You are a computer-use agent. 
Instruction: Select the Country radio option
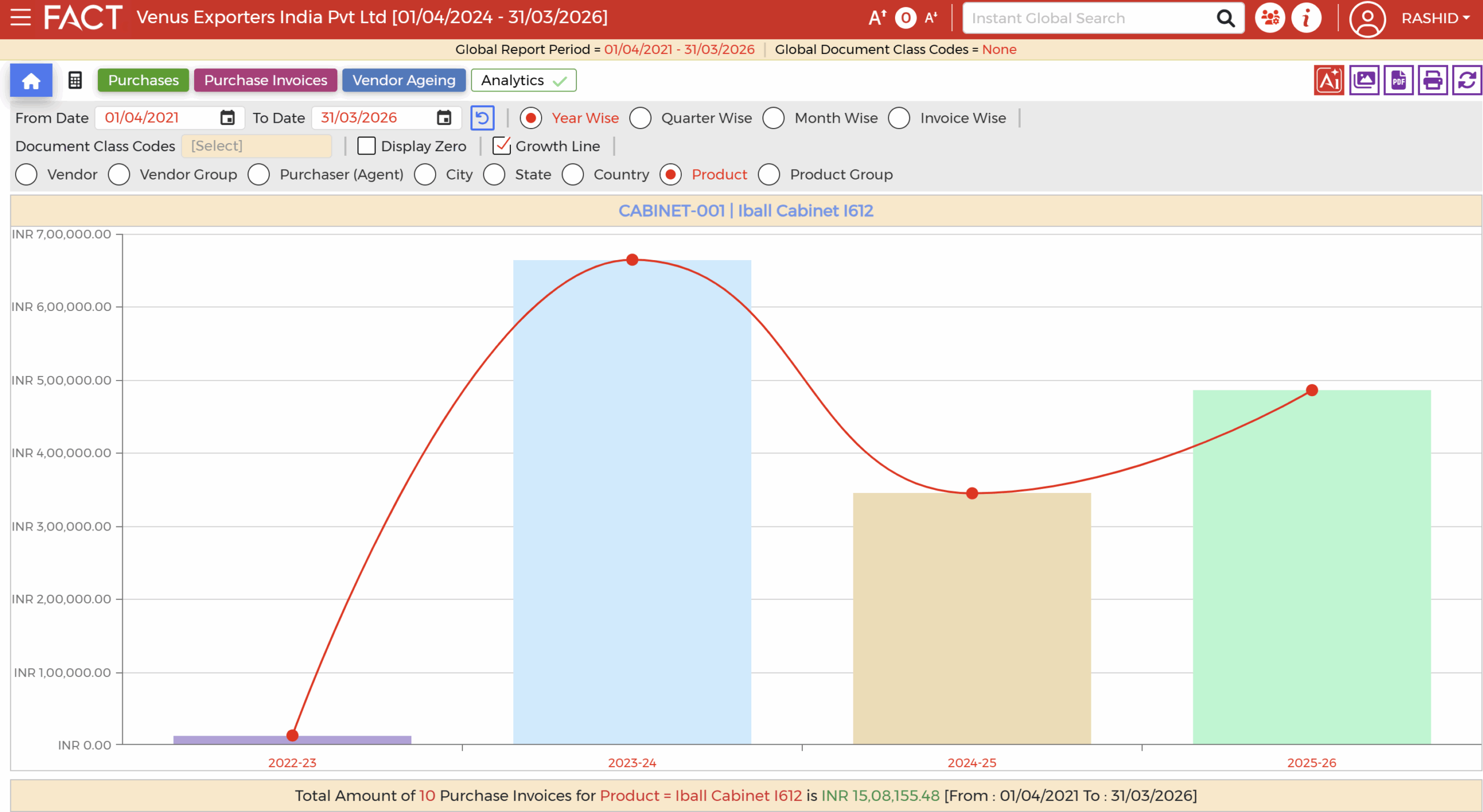point(572,174)
